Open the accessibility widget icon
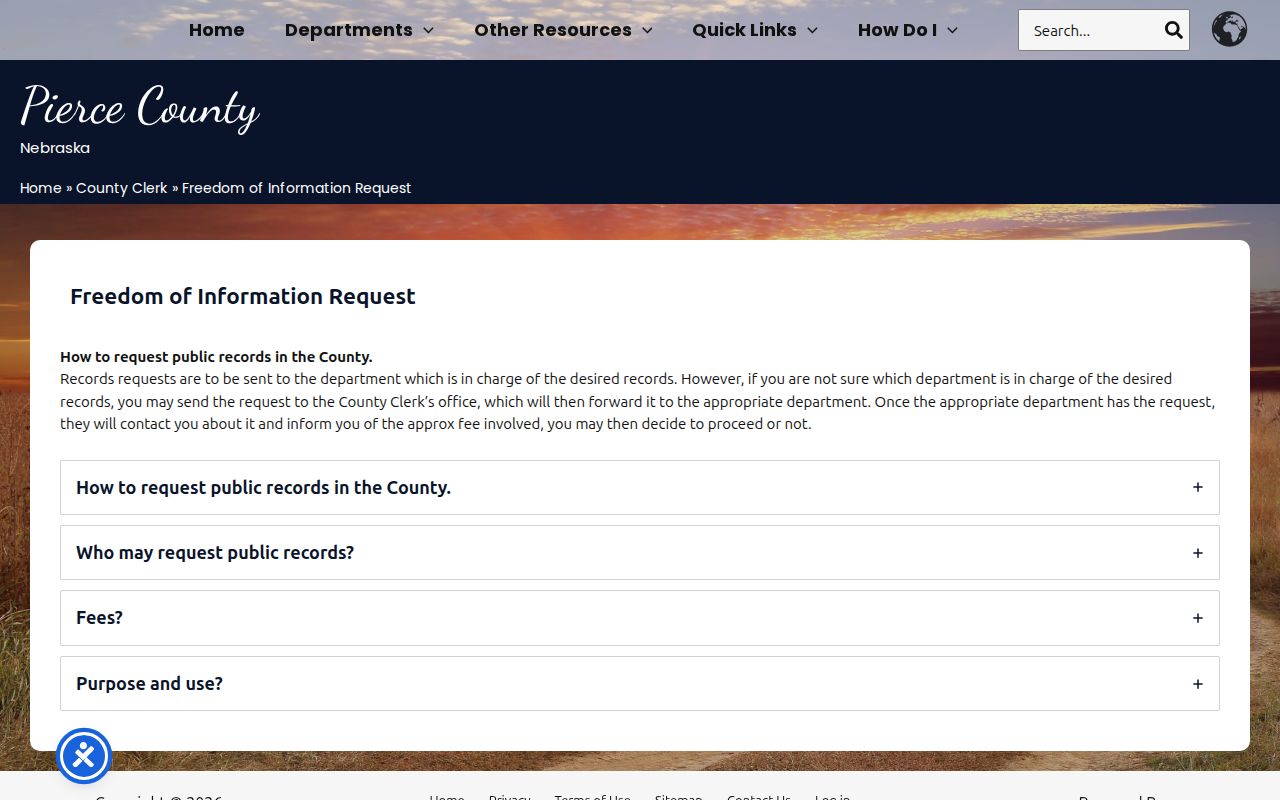 (x=84, y=756)
